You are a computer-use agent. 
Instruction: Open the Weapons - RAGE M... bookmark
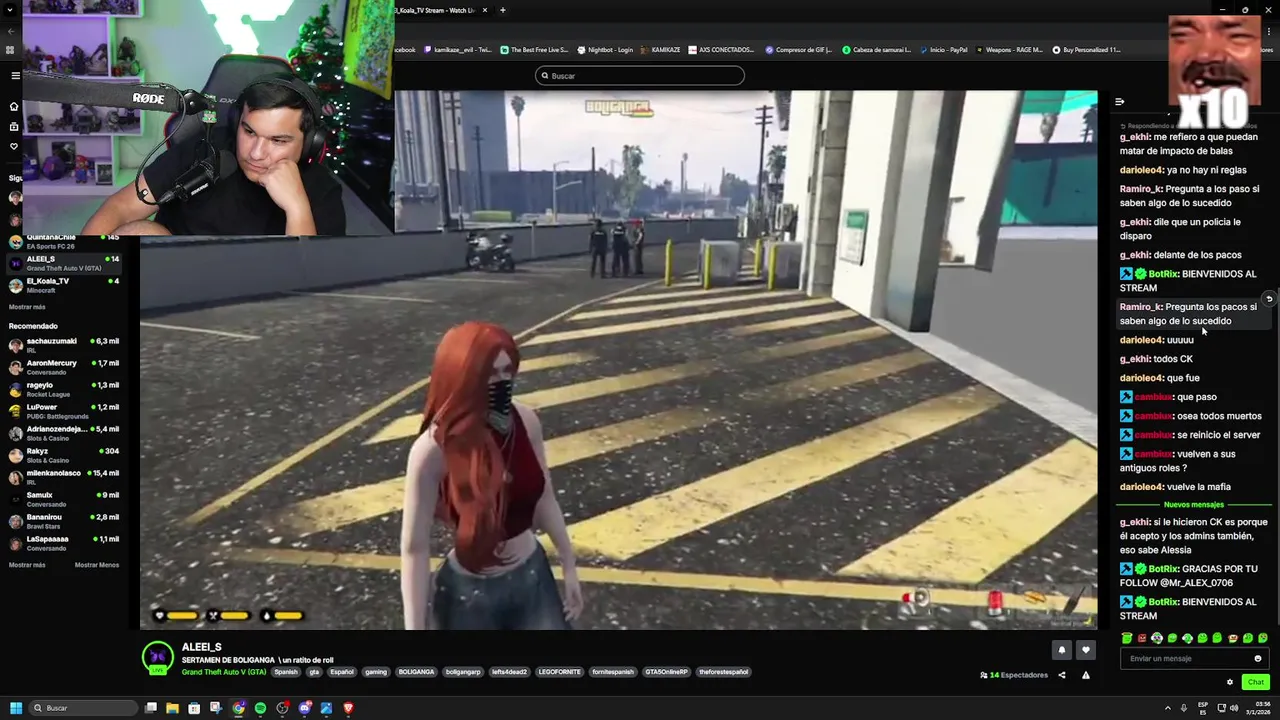coord(1009,49)
